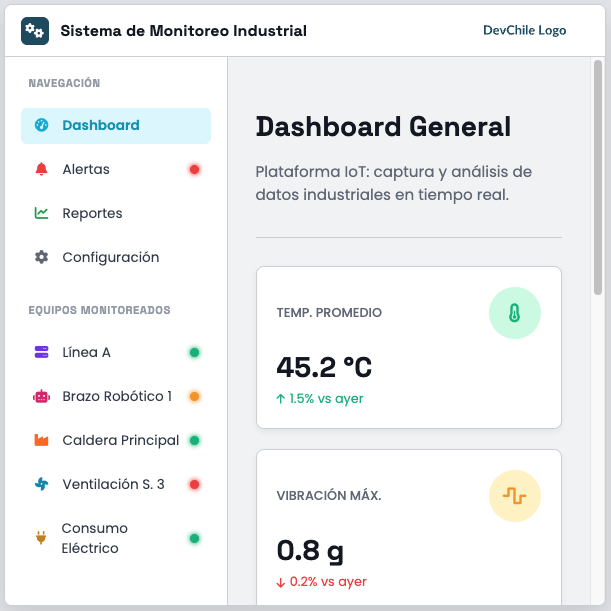
Task: Click the gears app logo icon
Action: (x=35, y=31)
